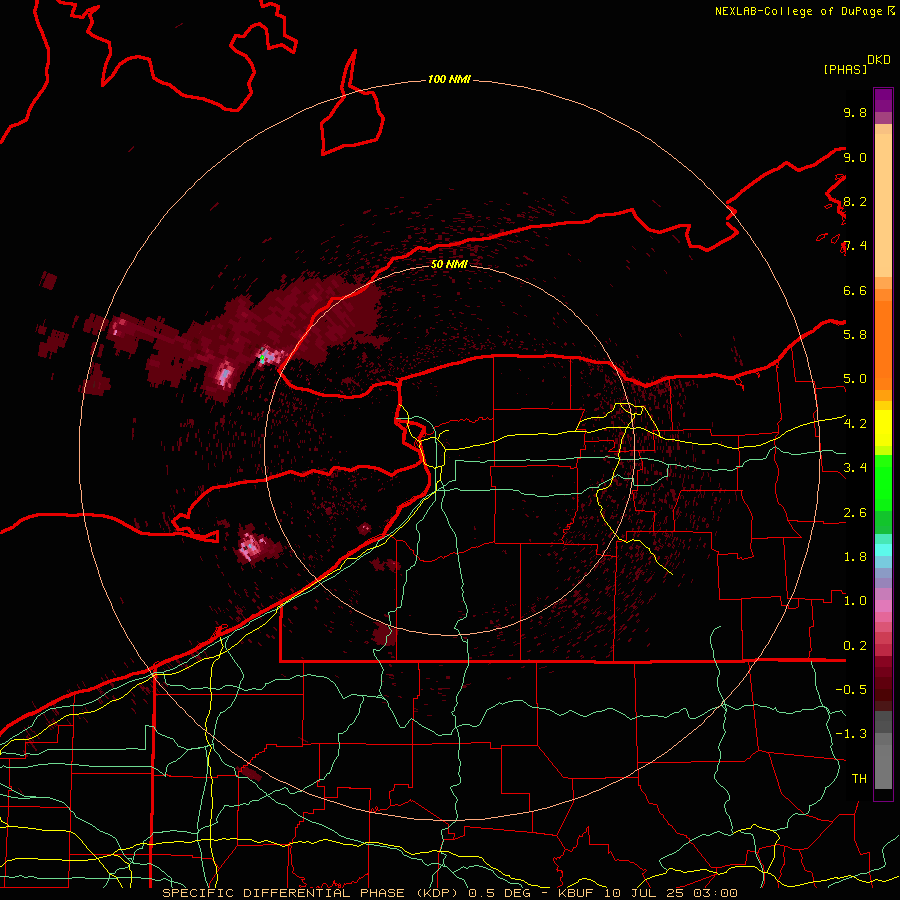Viewport: 900px width, 900px height.
Task: Select the 100 NMI range ring label
Action: click(449, 79)
